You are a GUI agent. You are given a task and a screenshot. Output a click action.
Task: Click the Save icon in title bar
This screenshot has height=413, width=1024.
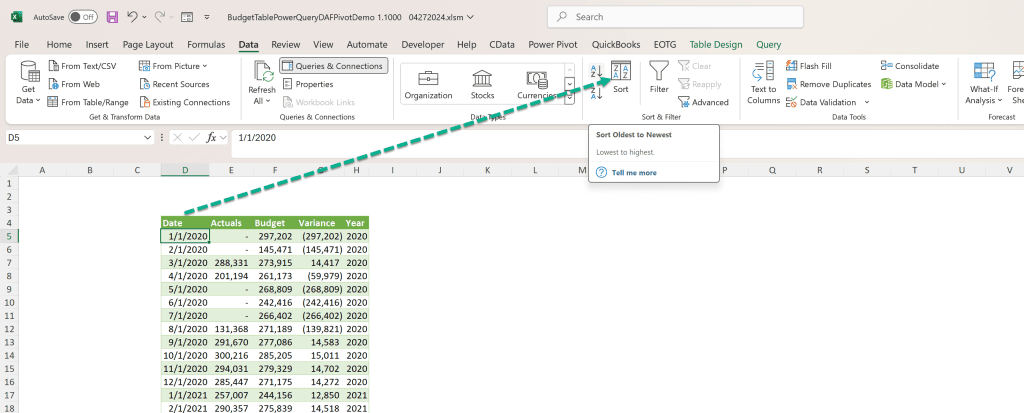(112, 17)
